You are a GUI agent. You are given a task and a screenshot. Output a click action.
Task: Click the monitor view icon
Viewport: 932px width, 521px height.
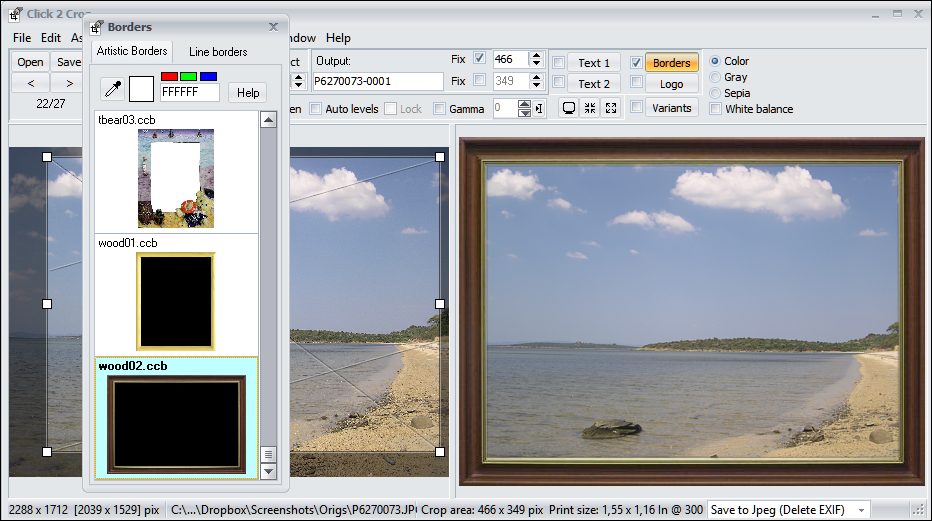point(569,108)
